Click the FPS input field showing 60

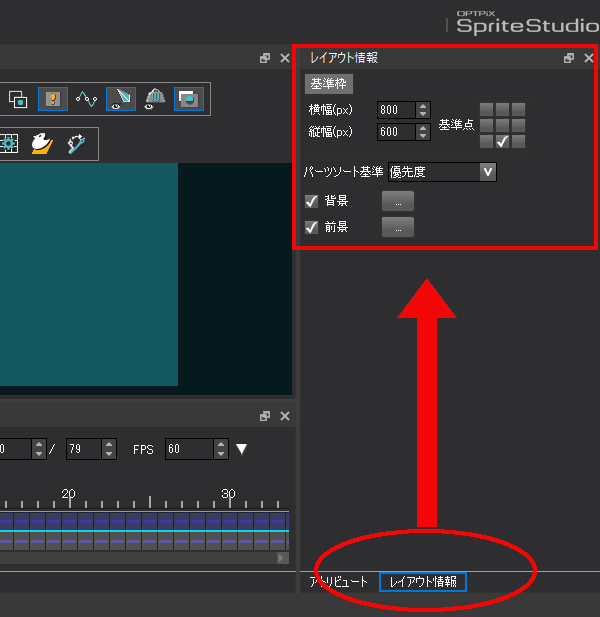[189, 449]
